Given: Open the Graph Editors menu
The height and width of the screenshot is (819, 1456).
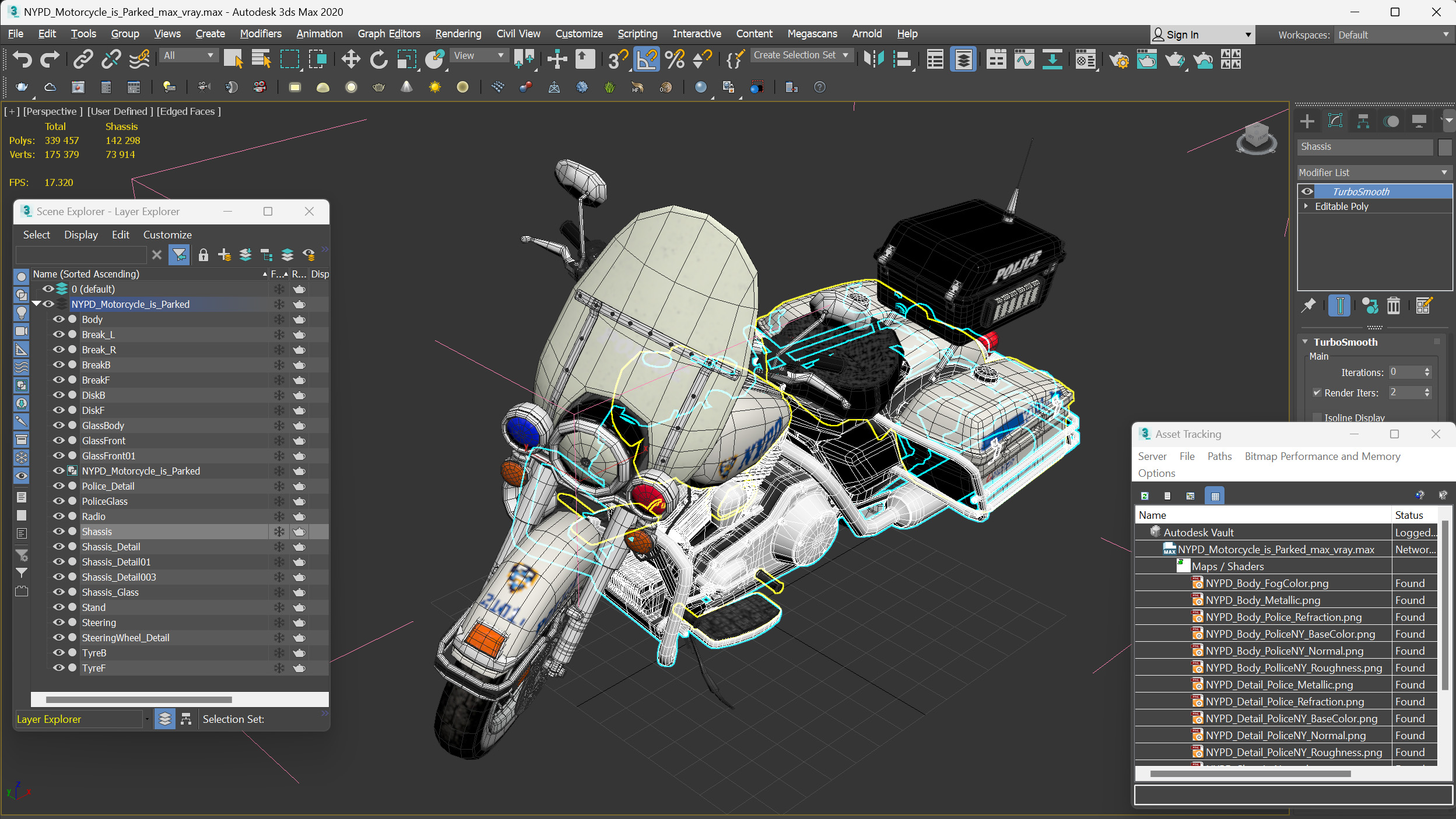Looking at the screenshot, I should tap(389, 34).
